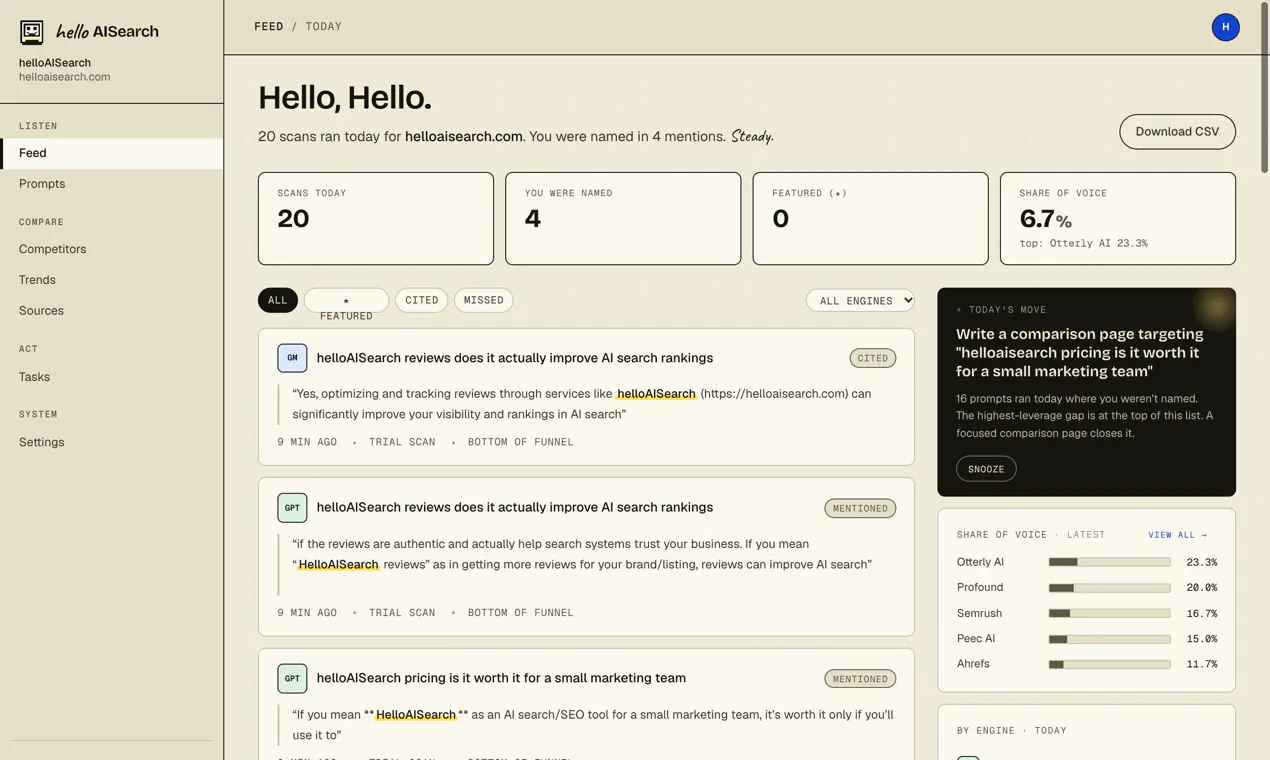
Task: Snooze today's move suggestion
Action: tap(986, 469)
